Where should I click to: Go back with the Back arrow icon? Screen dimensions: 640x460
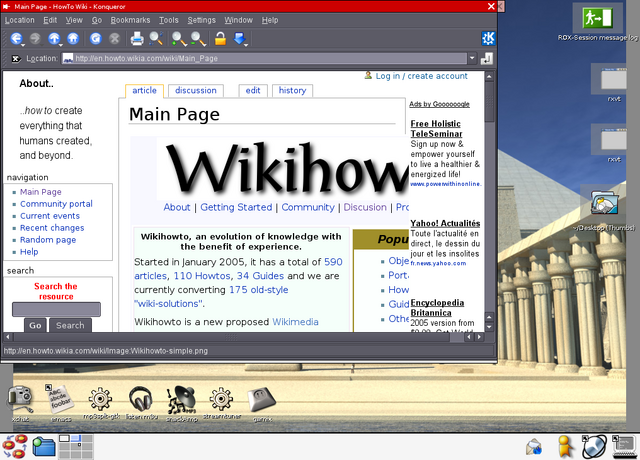coord(16,38)
